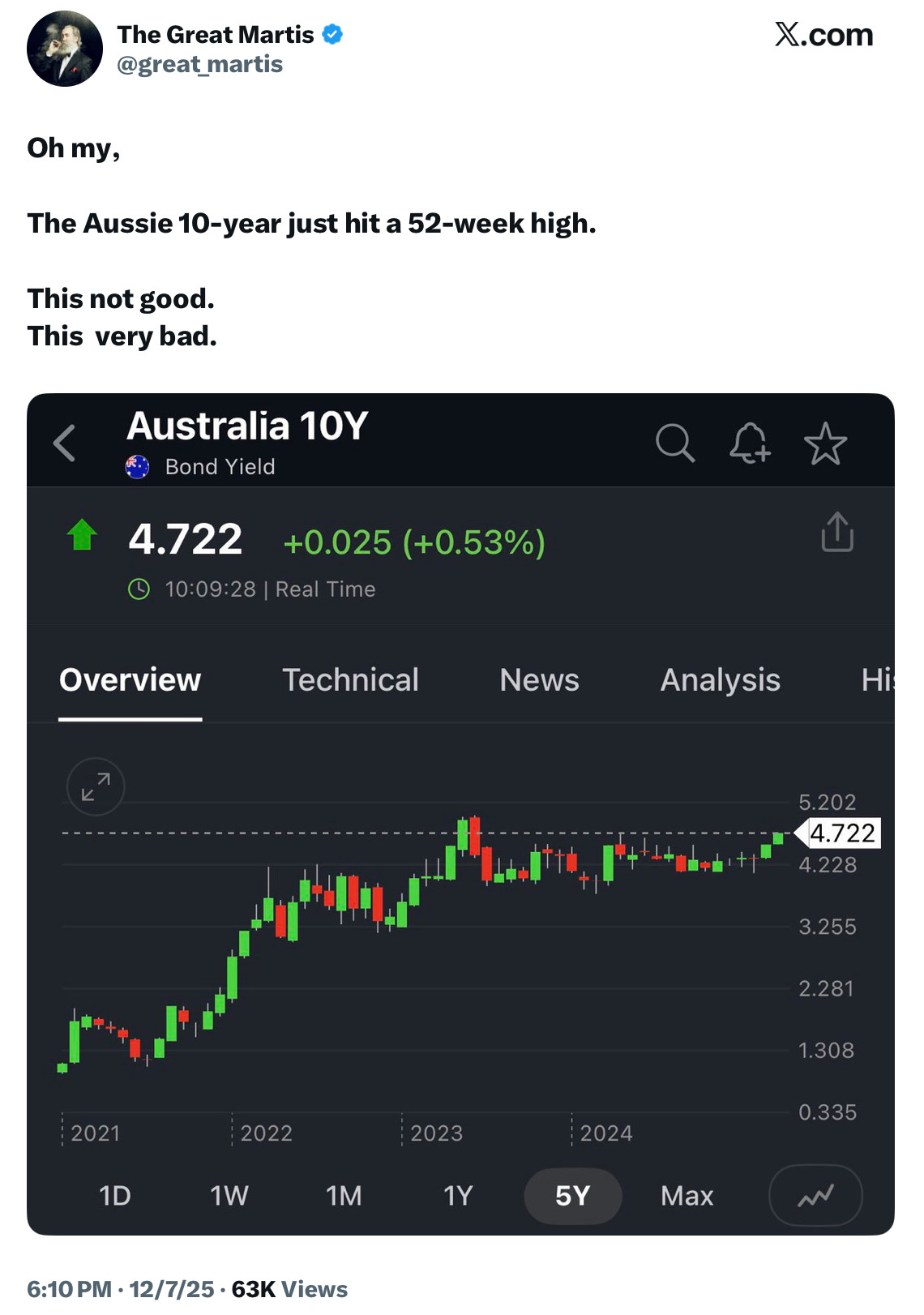Select the 1W time range

229,1196
